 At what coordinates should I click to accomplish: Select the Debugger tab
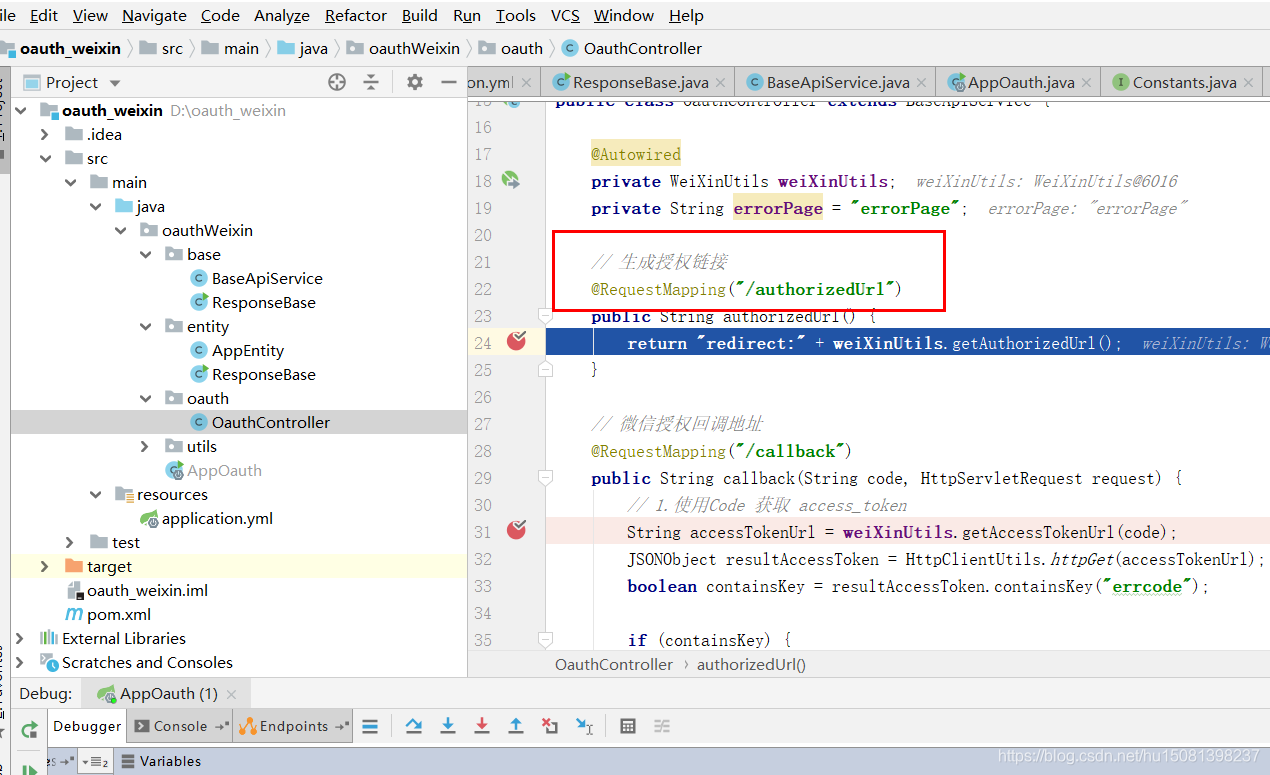tap(87, 726)
